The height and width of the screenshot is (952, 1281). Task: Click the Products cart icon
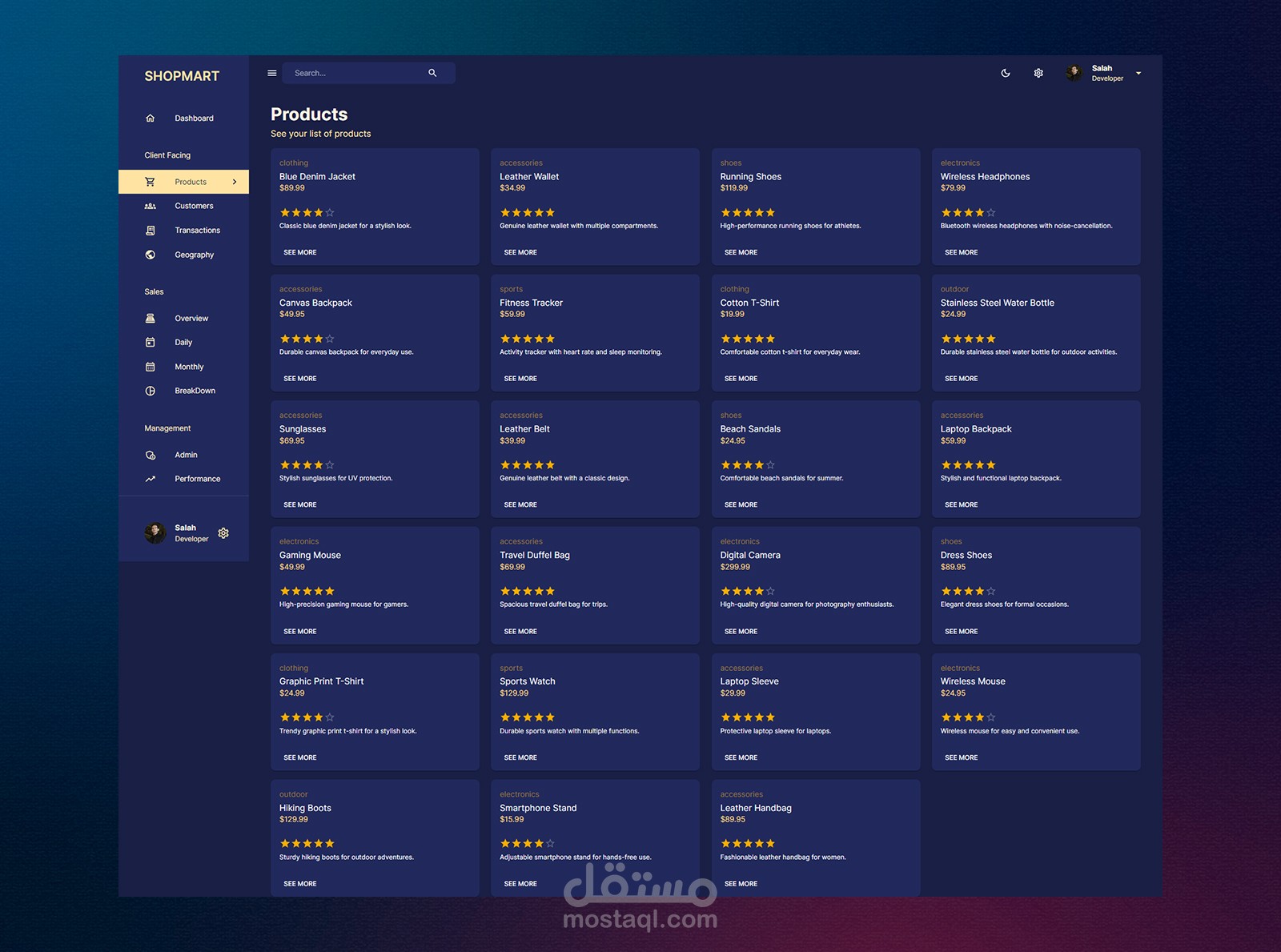[151, 182]
